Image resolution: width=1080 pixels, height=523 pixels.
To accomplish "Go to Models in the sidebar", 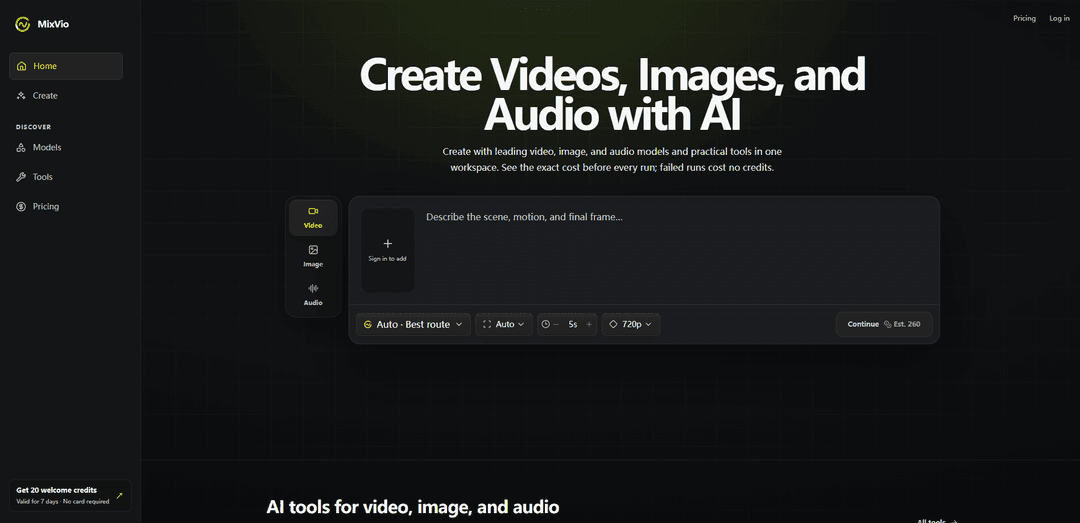I will pos(66,147).
